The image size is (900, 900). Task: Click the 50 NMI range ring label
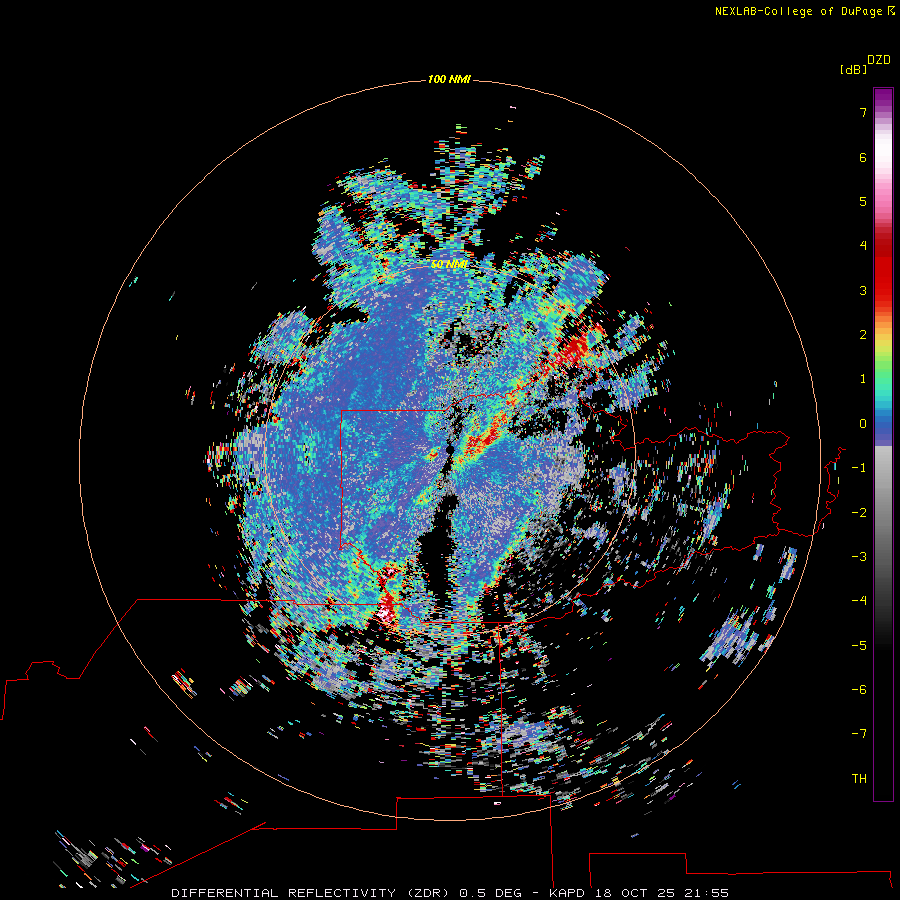pos(449,265)
